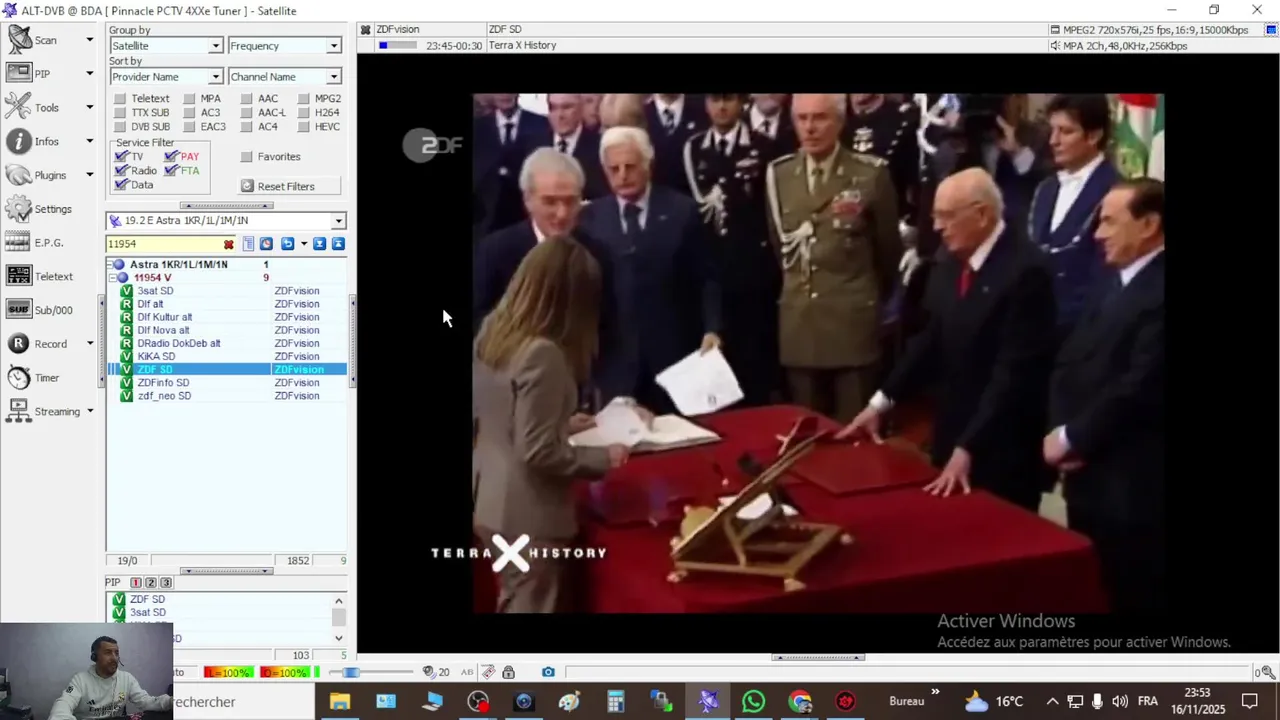Click the padlock icon in bottom bar
The image size is (1280, 720).
509,672
